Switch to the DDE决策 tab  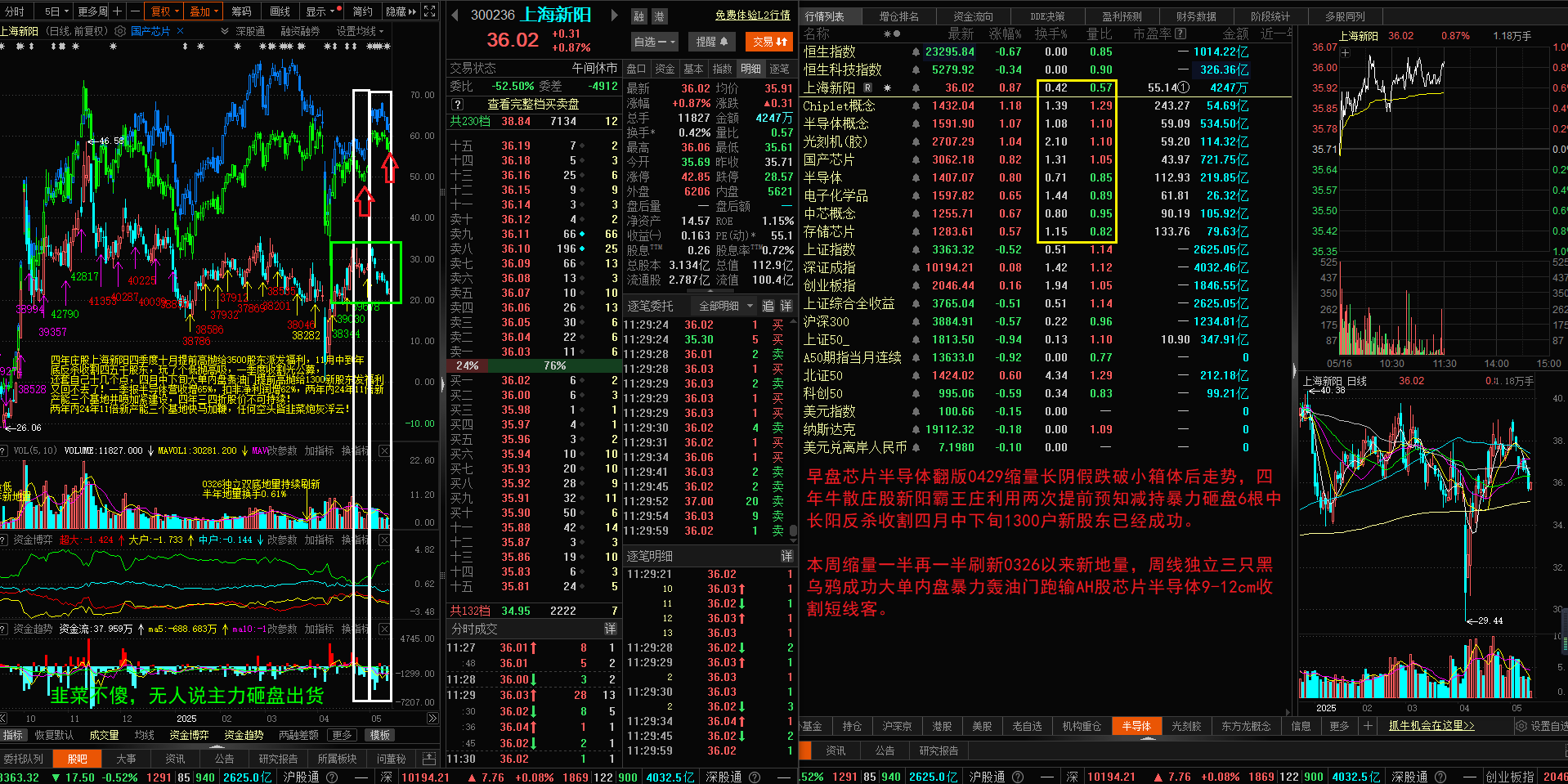point(1047,16)
